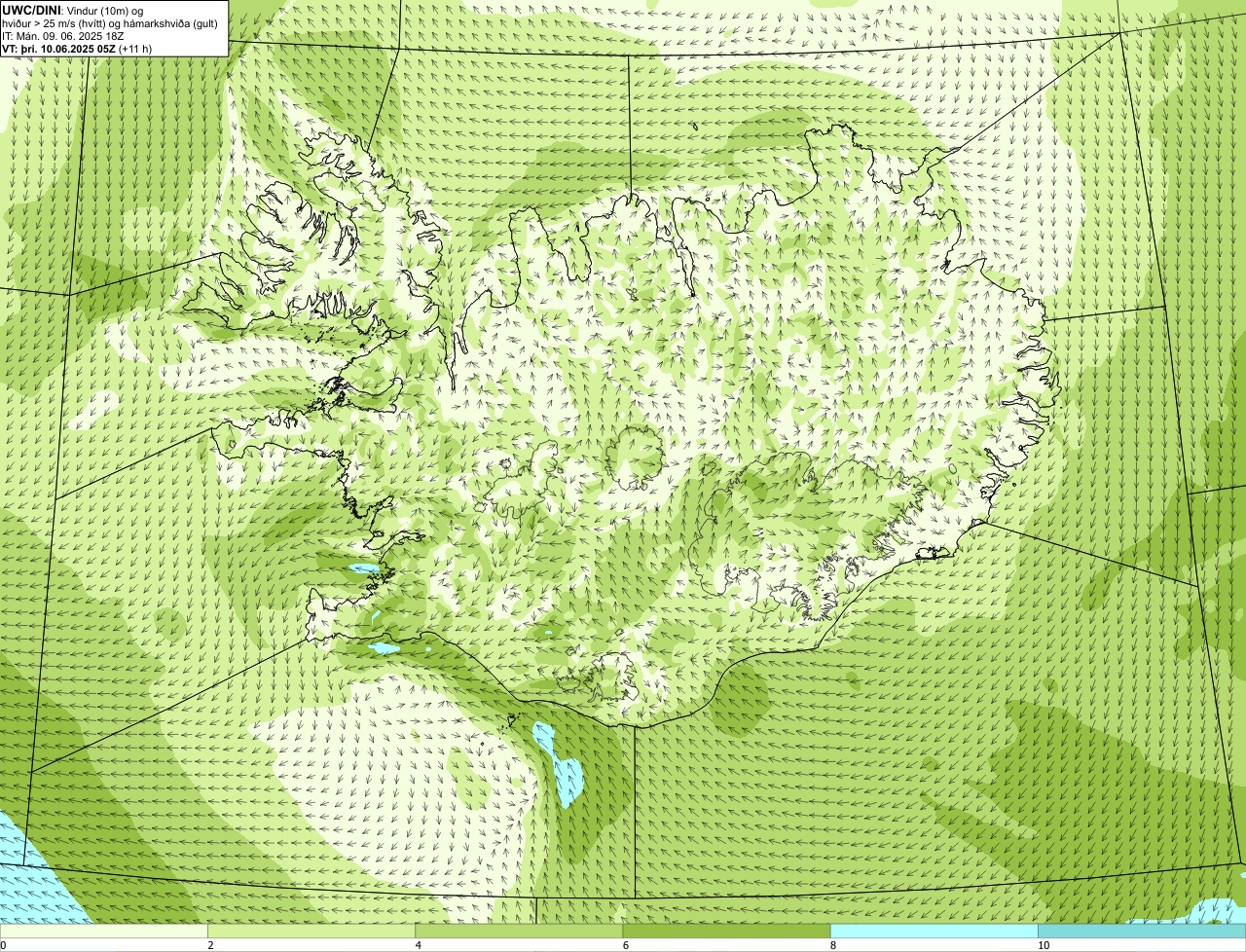Image resolution: width=1246 pixels, height=952 pixels.
Task: Select the 4–6 m/s green color bar segment
Action: (x=519, y=931)
